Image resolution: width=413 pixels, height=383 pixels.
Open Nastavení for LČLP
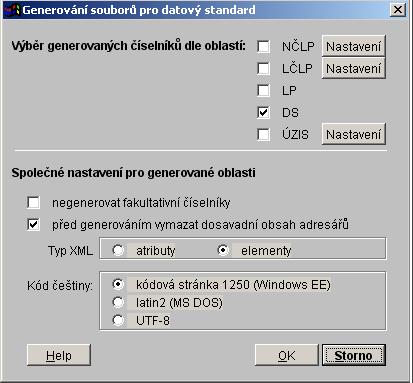354,68
